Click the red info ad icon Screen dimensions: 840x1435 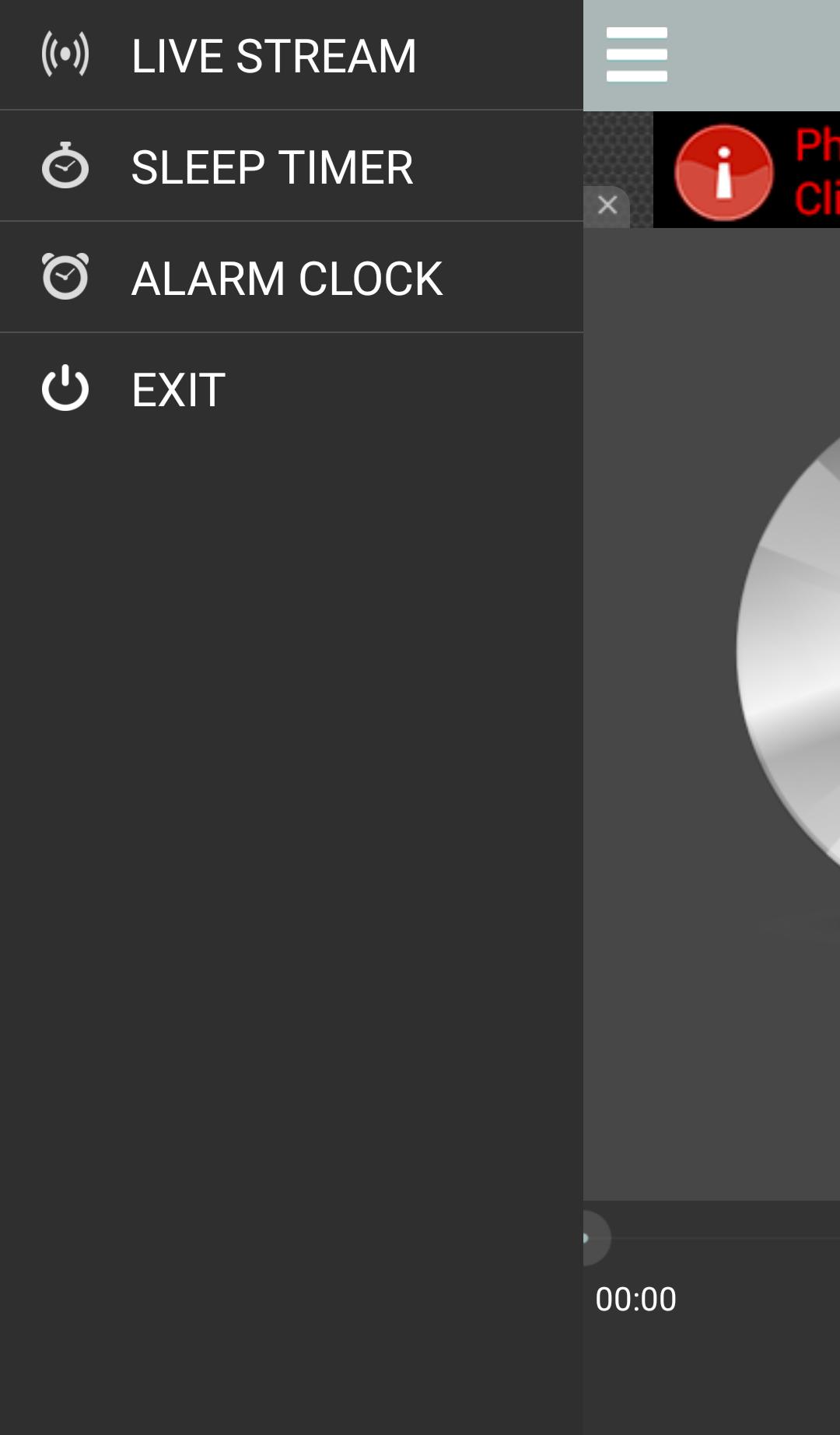pyautogui.click(x=724, y=173)
